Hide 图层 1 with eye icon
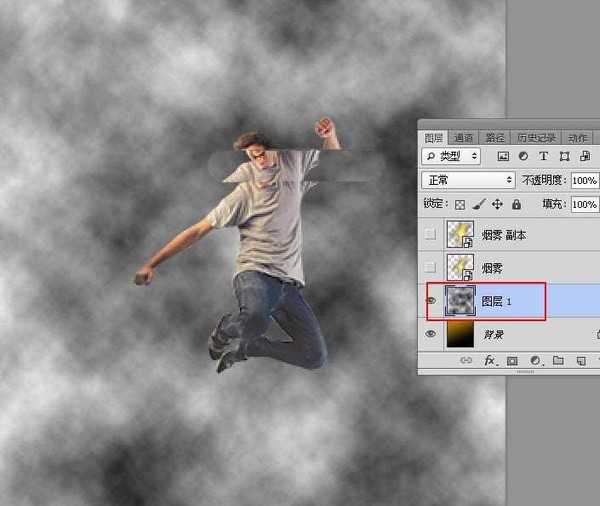 pos(431,301)
